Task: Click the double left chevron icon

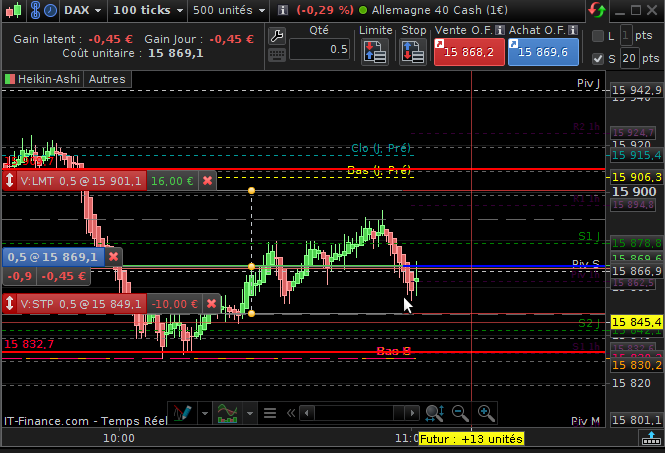Action: coord(291,413)
